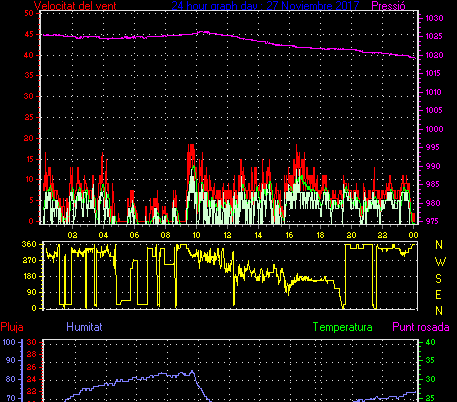Click the 06 hour tick label
457x402 pixels.
click(x=134, y=235)
